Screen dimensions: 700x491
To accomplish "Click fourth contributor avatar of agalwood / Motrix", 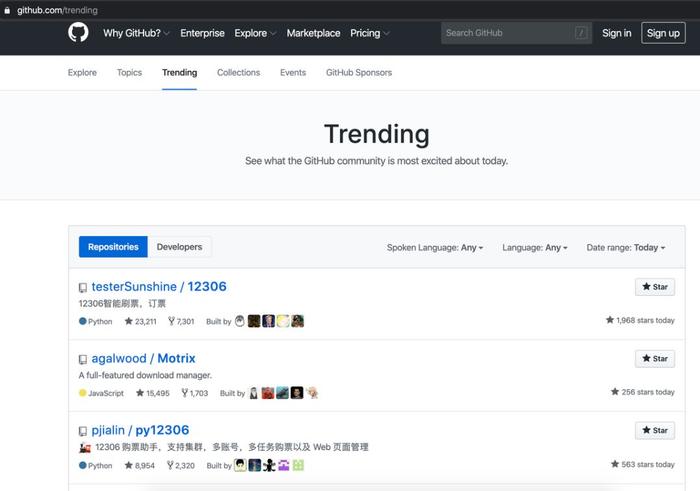I will pyautogui.click(x=297, y=393).
